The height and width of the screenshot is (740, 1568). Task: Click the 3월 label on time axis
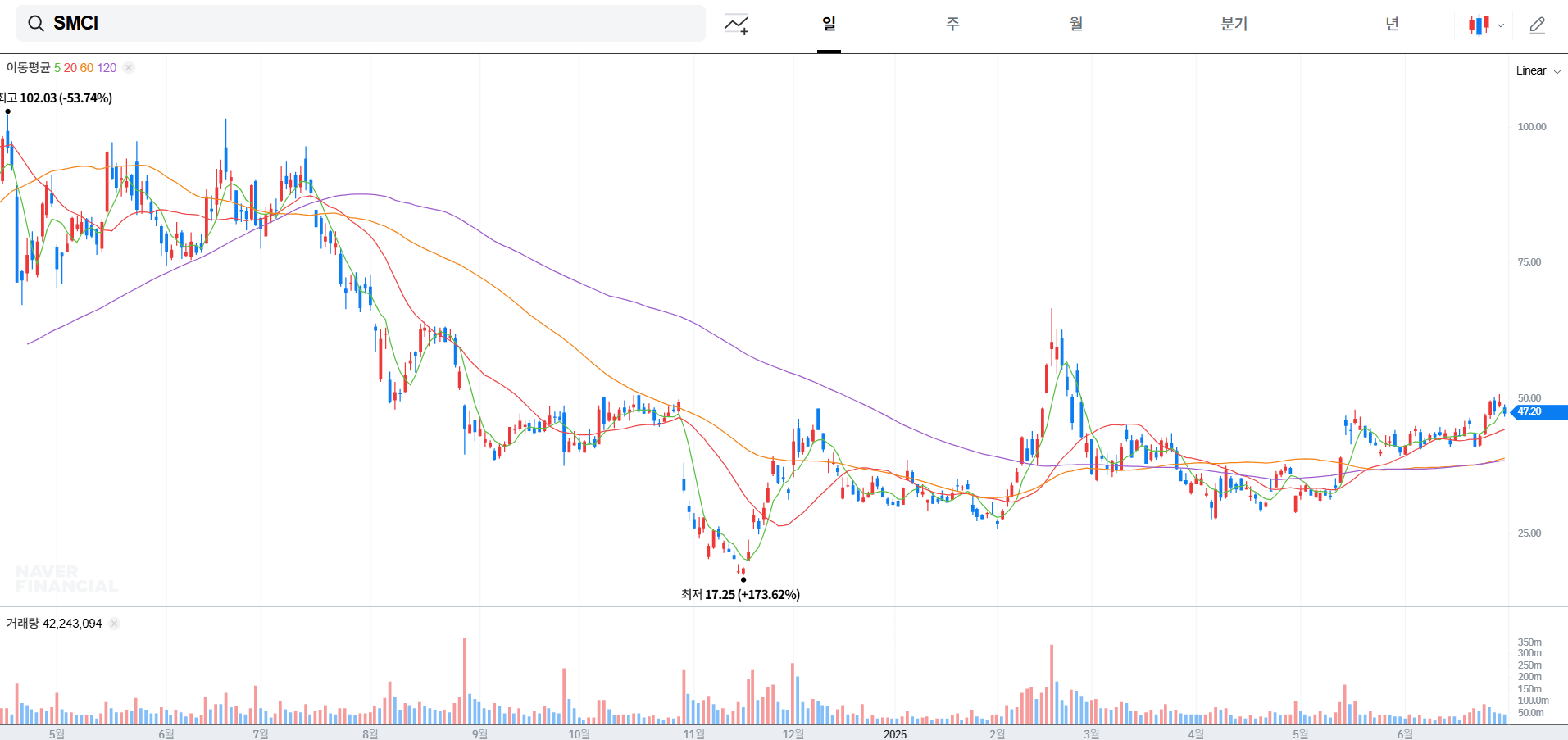pos(1091,733)
